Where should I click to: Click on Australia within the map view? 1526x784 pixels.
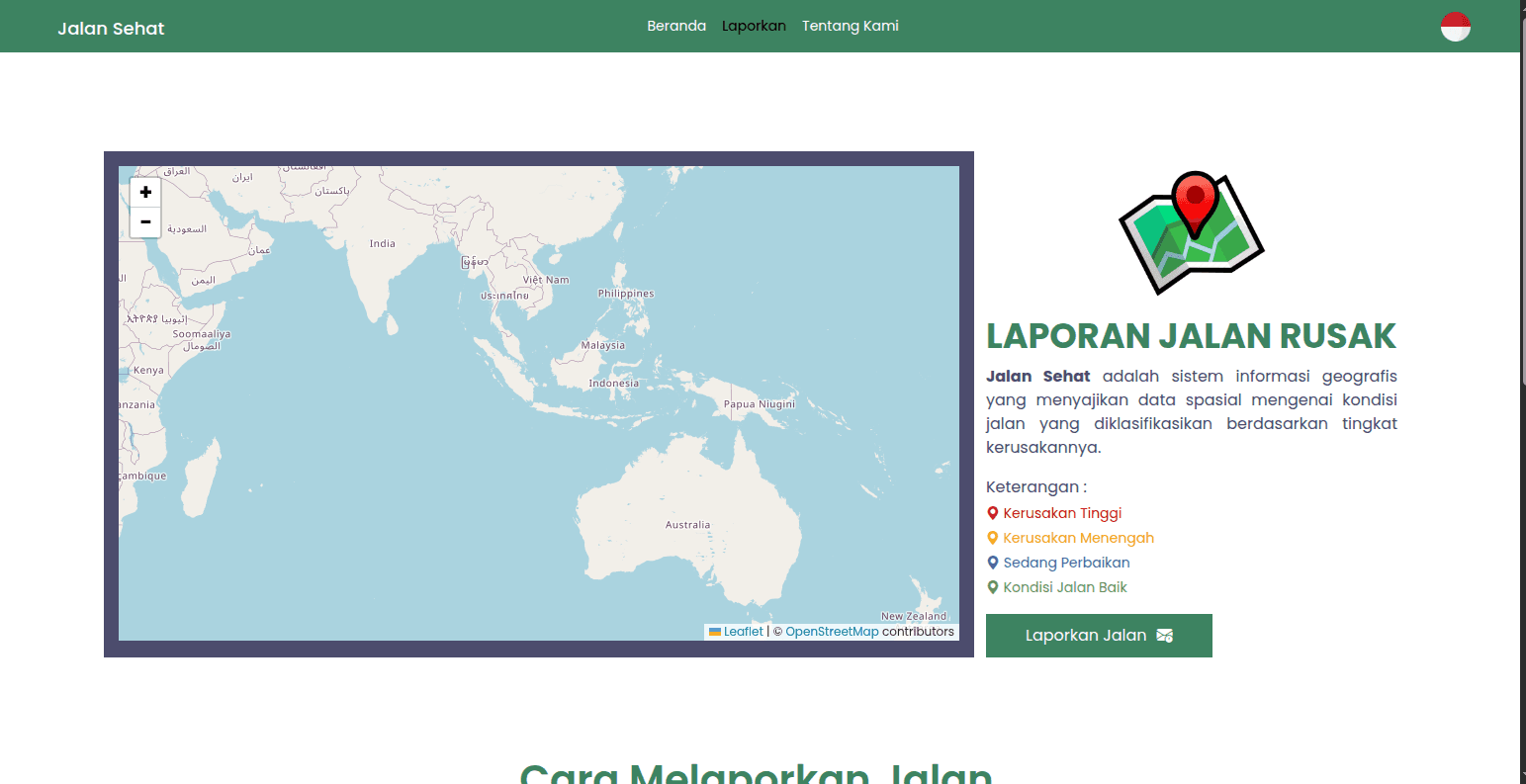click(688, 525)
